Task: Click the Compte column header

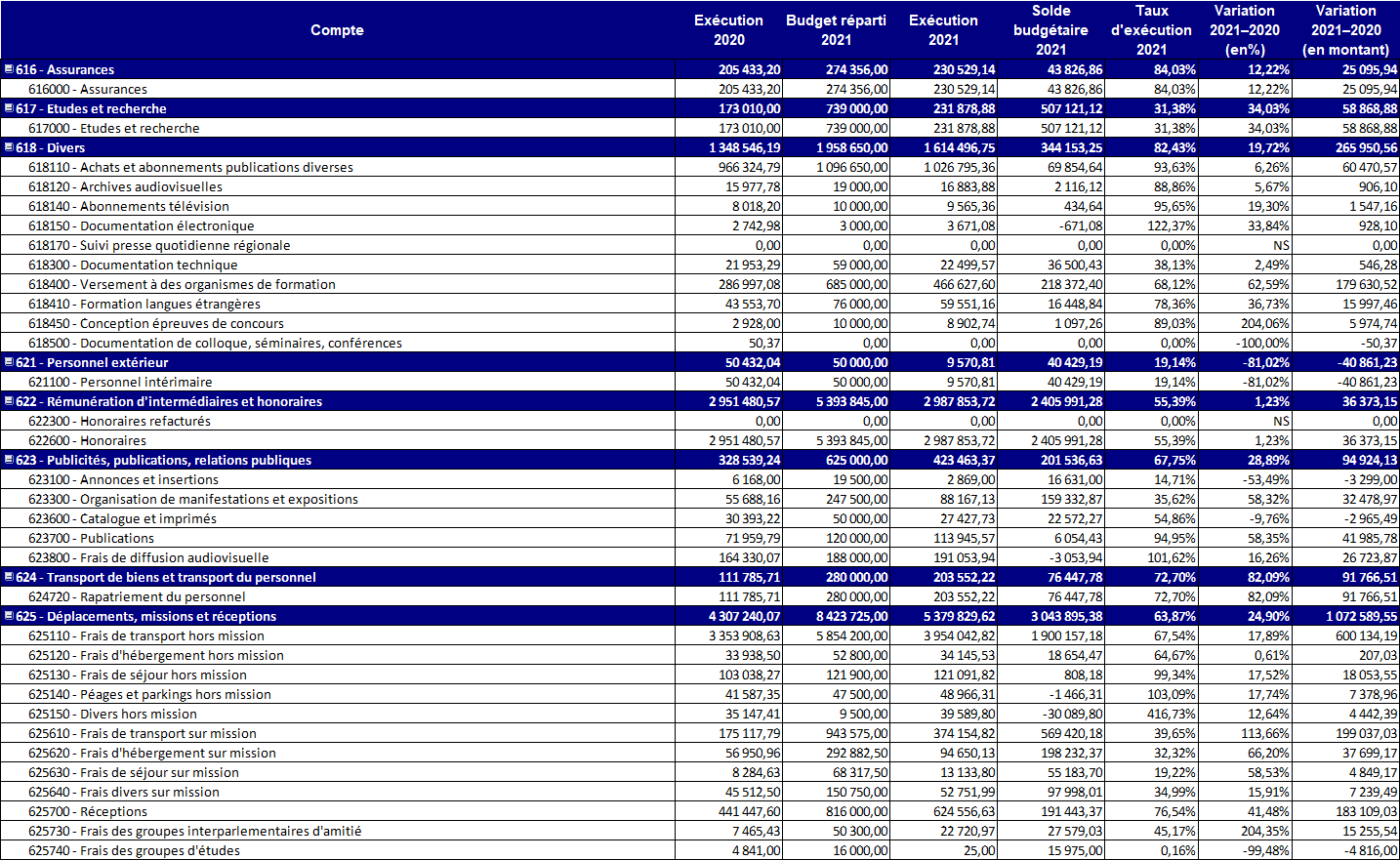Action: pyautogui.click(x=337, y=30)
